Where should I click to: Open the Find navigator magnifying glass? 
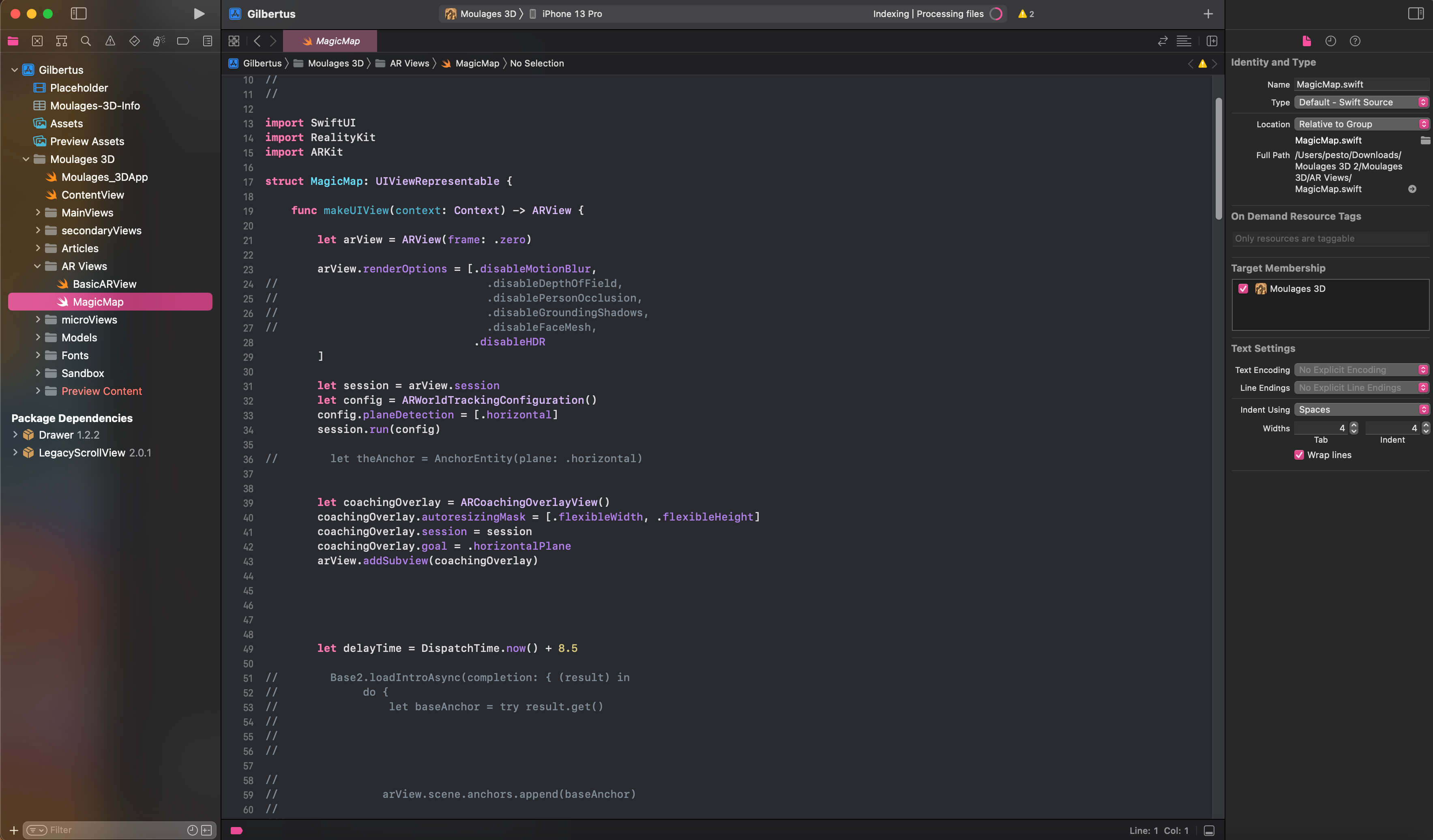click(86, 41)
